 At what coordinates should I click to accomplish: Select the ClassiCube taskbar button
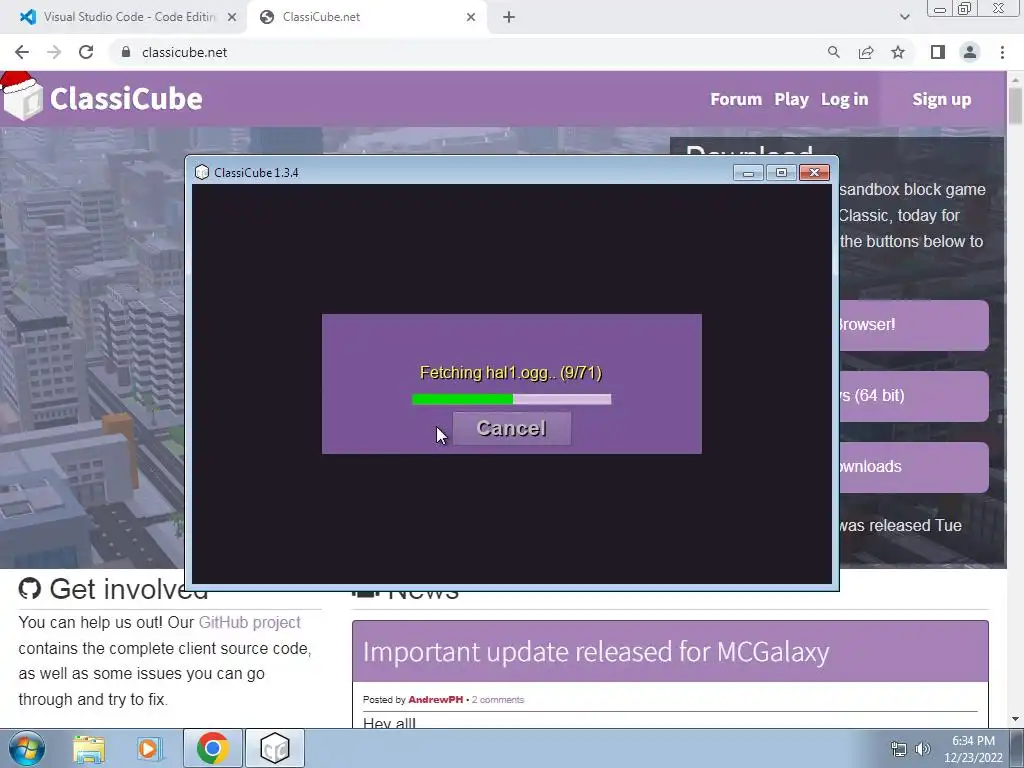275,748
